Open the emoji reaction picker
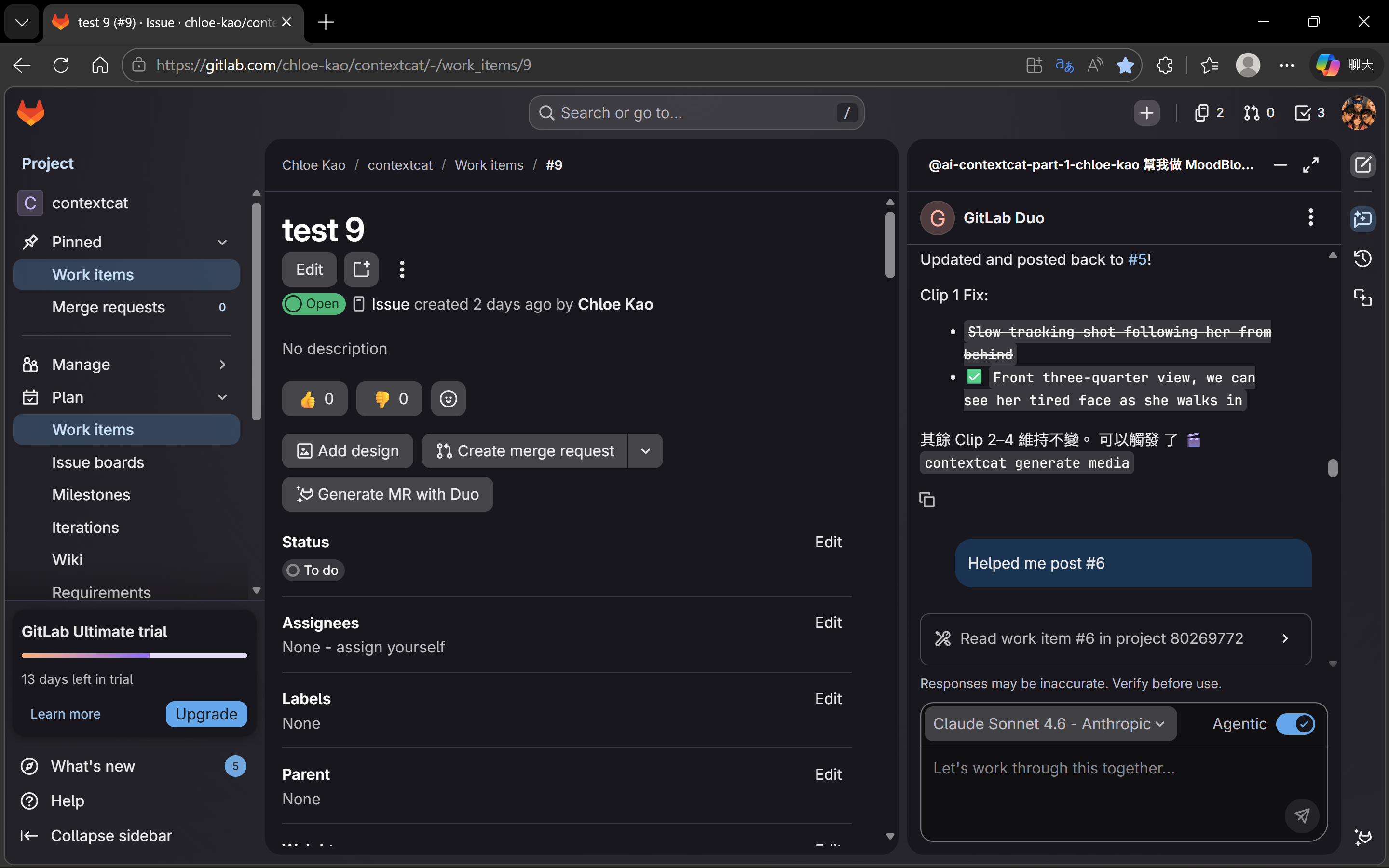Viewport: 1389px width, 868px height. [x=448, y=399]
